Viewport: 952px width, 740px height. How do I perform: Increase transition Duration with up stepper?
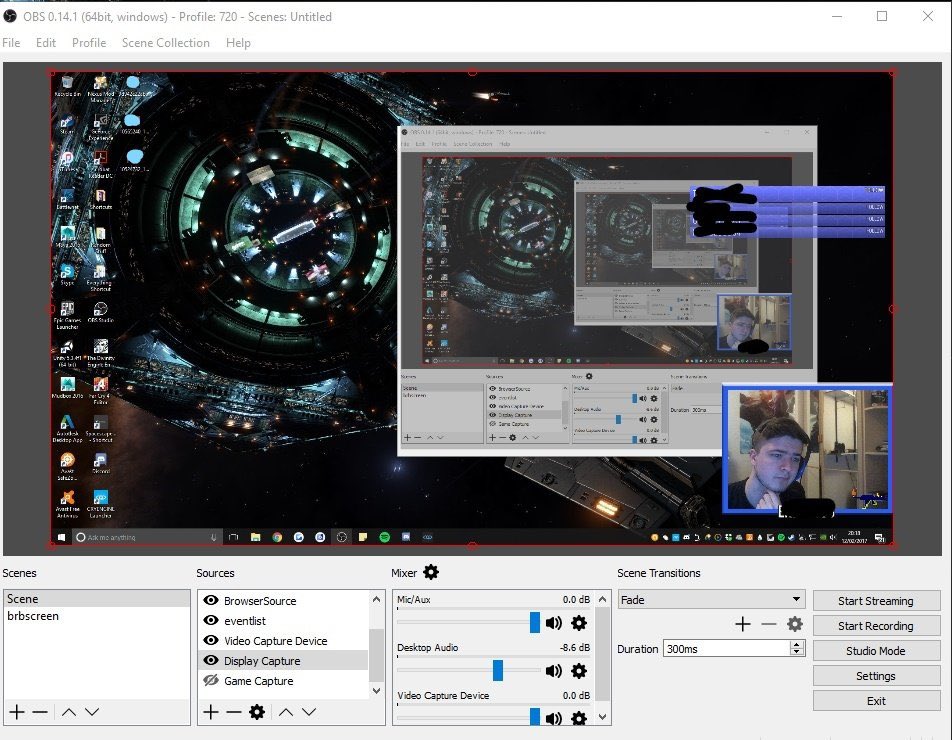(x=797, y=644)
